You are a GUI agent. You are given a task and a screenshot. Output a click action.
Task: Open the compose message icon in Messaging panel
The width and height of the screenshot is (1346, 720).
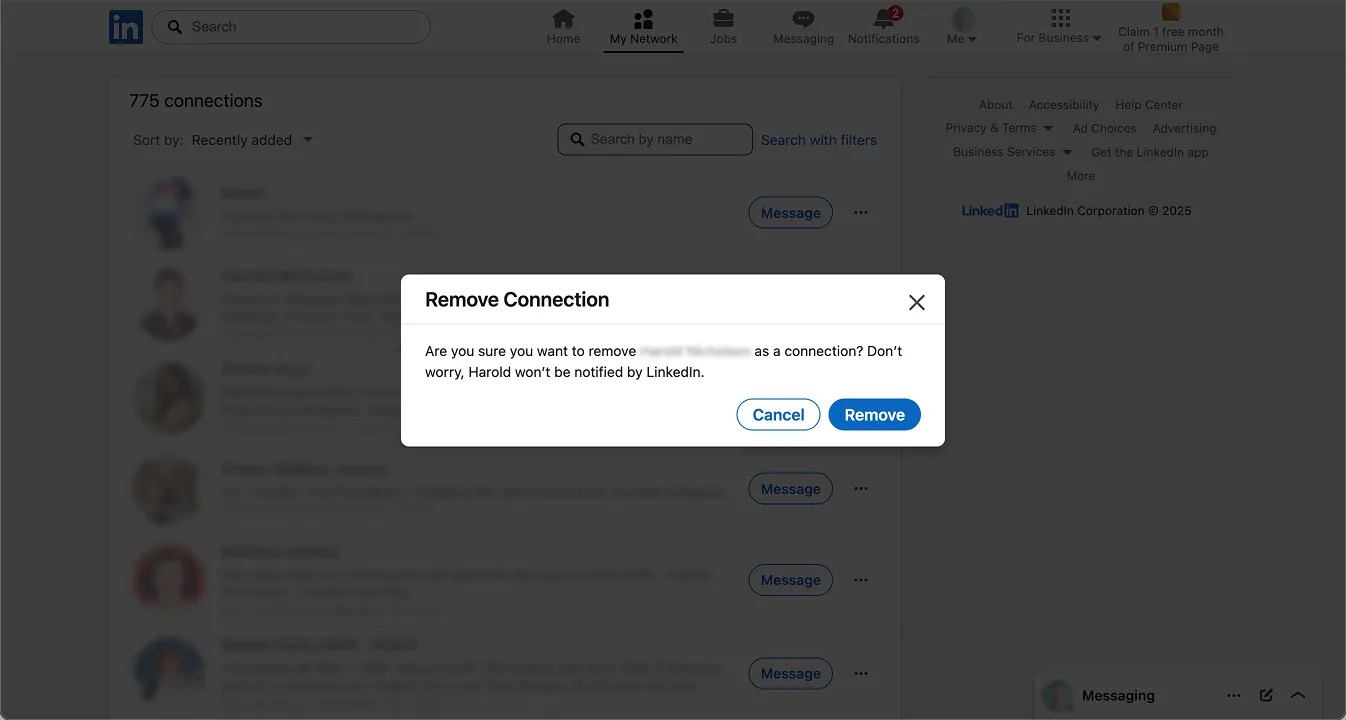[1266, 695]
